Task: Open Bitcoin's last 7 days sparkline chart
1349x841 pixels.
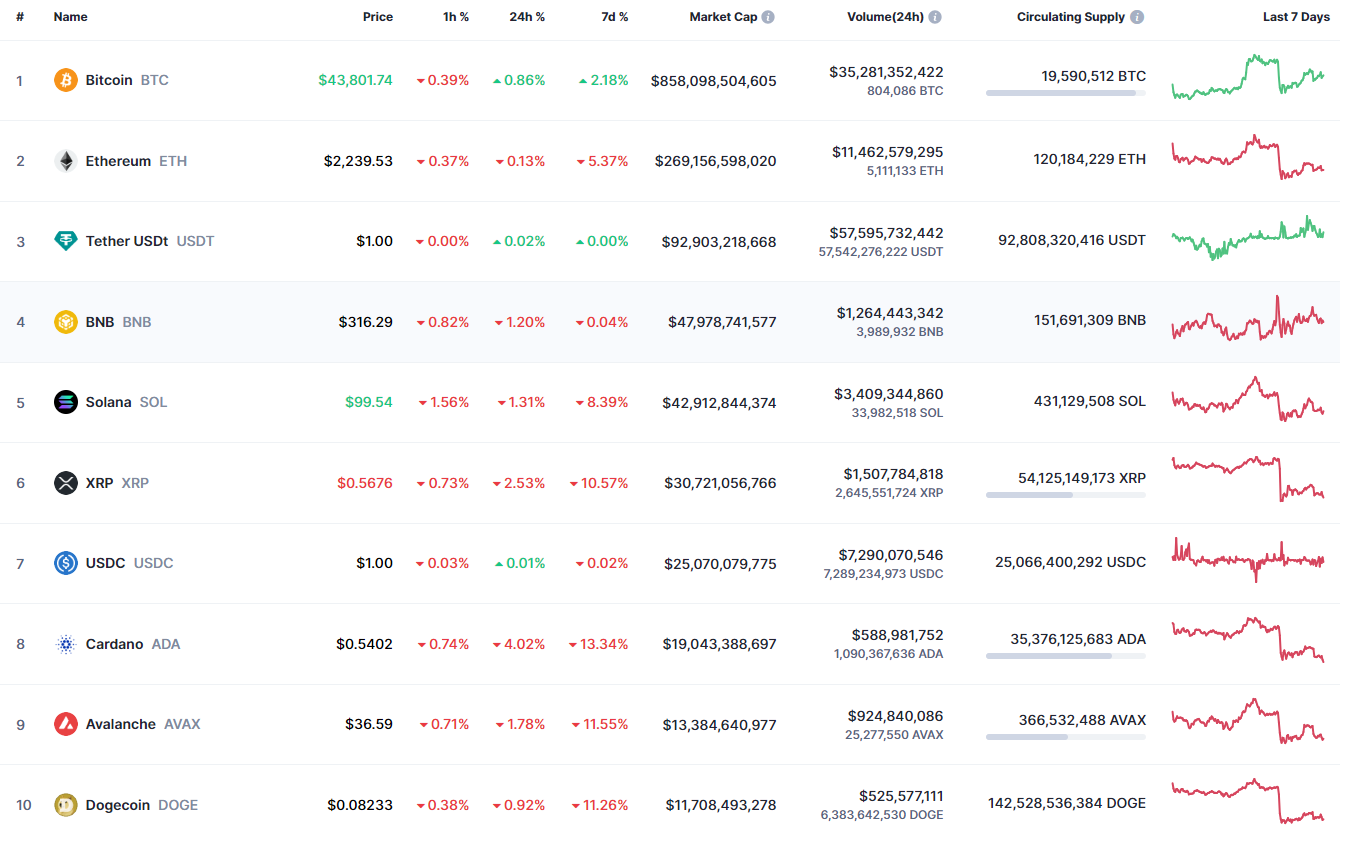Action: [1247, 78]
